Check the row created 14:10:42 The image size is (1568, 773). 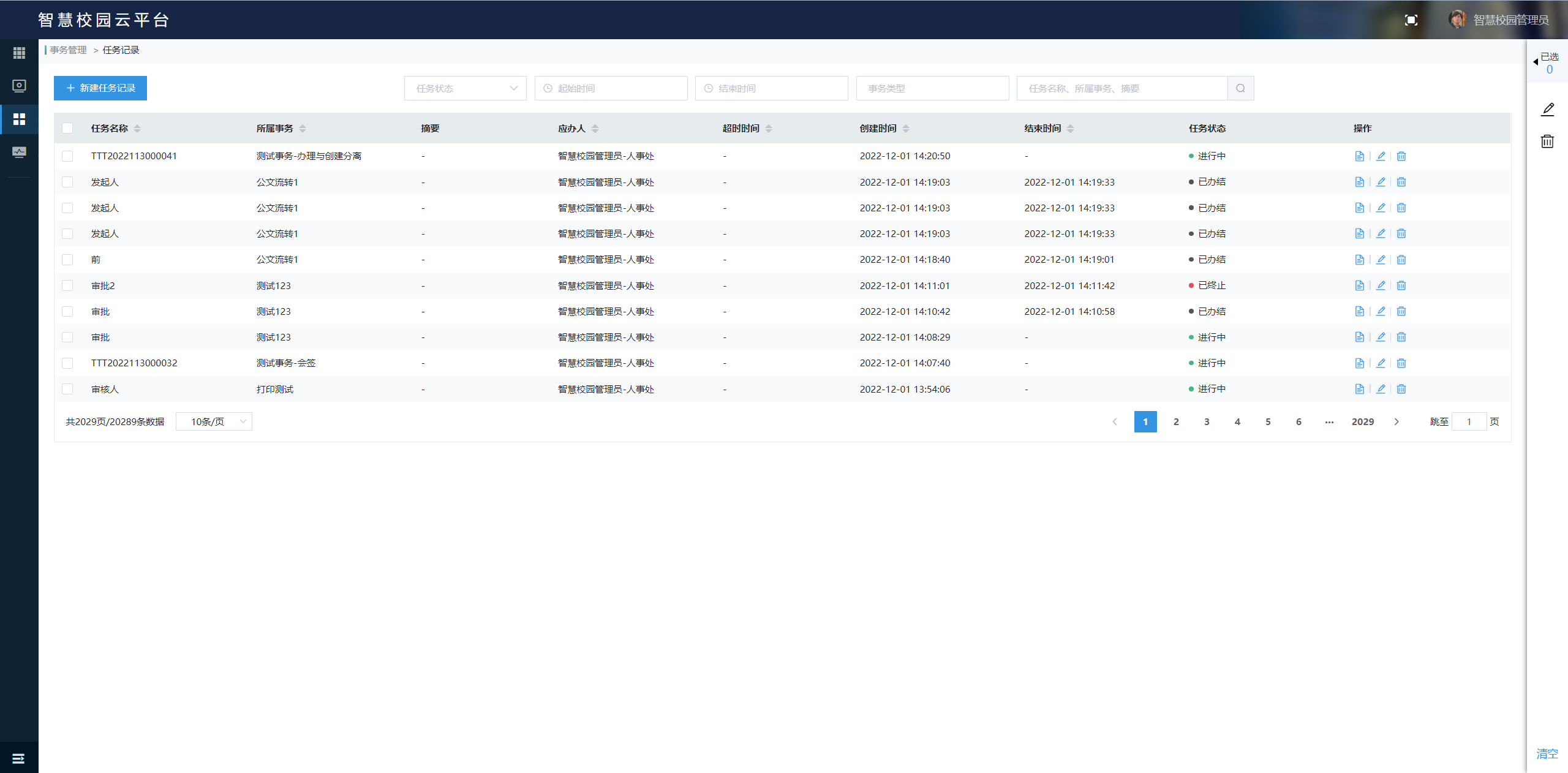[x=67, y=311]
